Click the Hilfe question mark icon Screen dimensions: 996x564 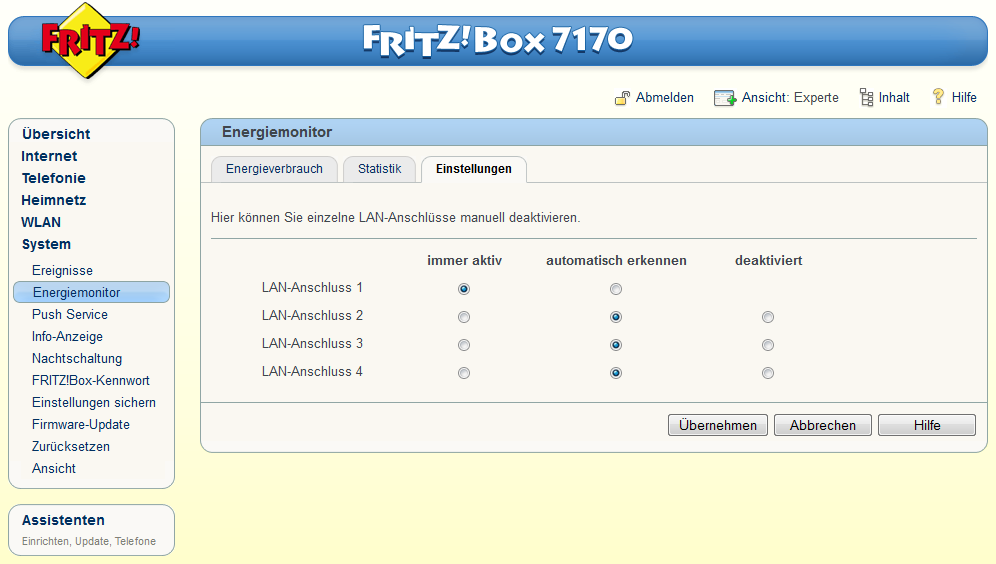point(938,97)
